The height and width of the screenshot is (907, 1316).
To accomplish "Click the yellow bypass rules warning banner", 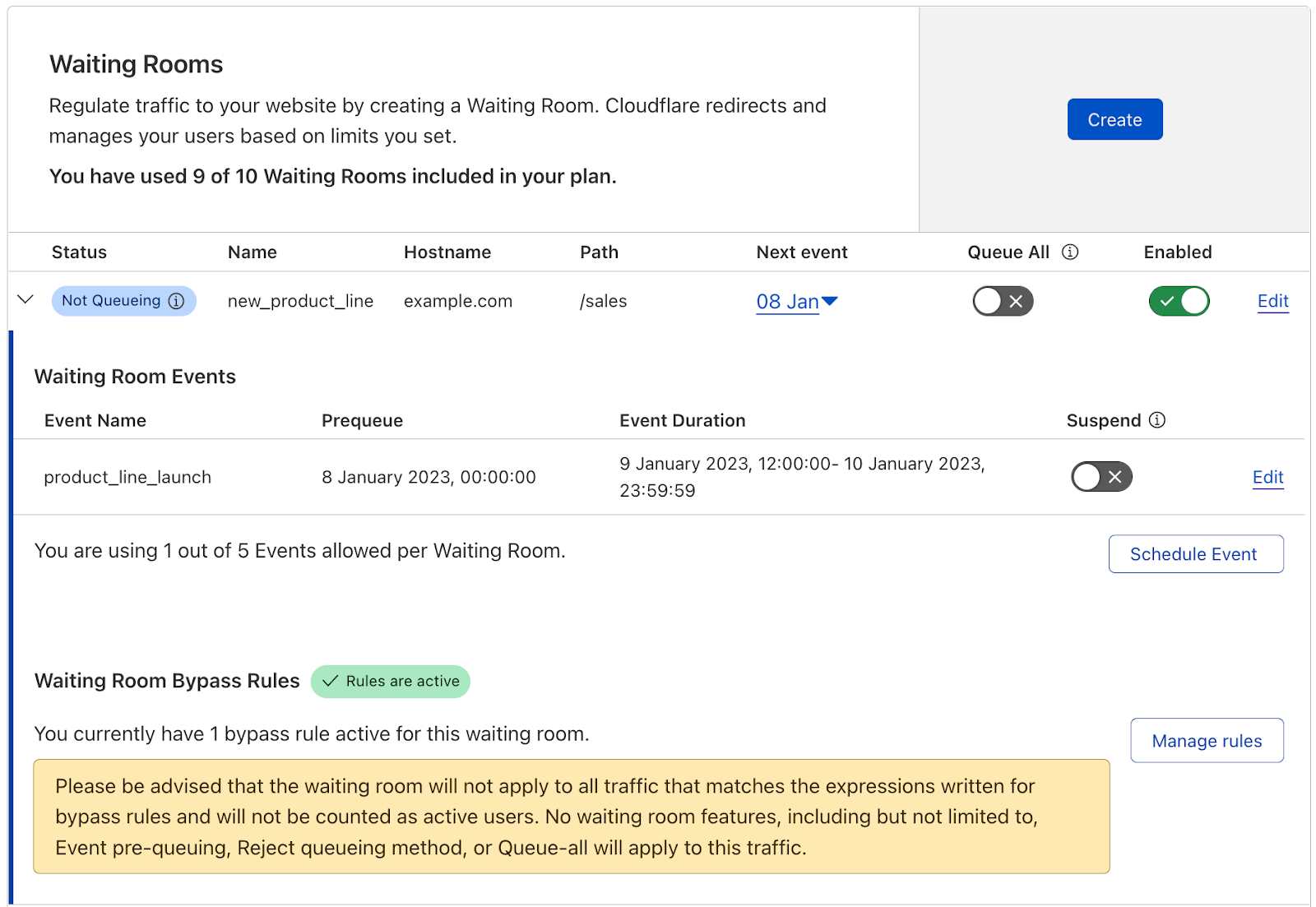I will [x=571, y=816].
